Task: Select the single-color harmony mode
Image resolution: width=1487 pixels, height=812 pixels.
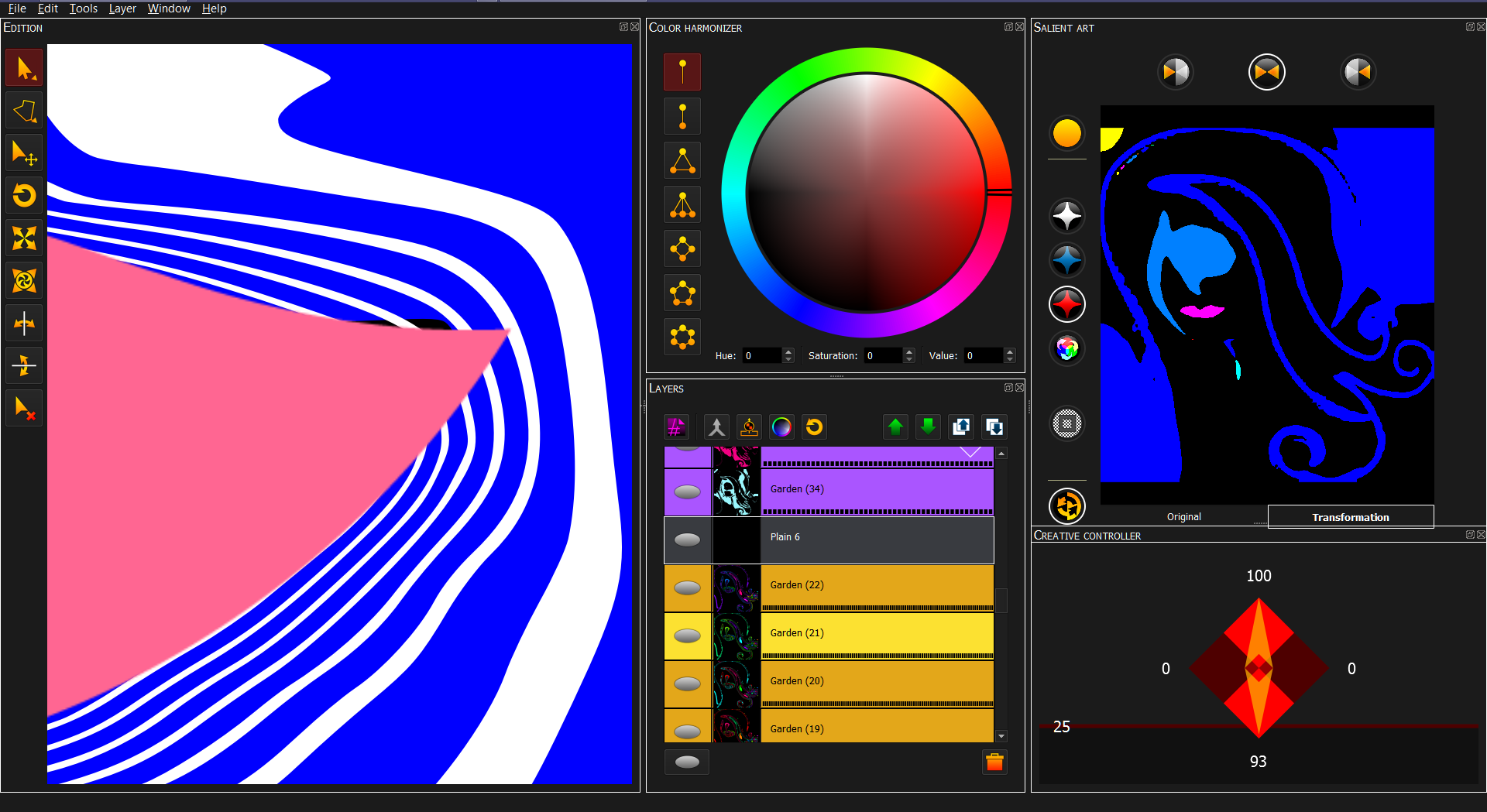Action: [682, 72]
